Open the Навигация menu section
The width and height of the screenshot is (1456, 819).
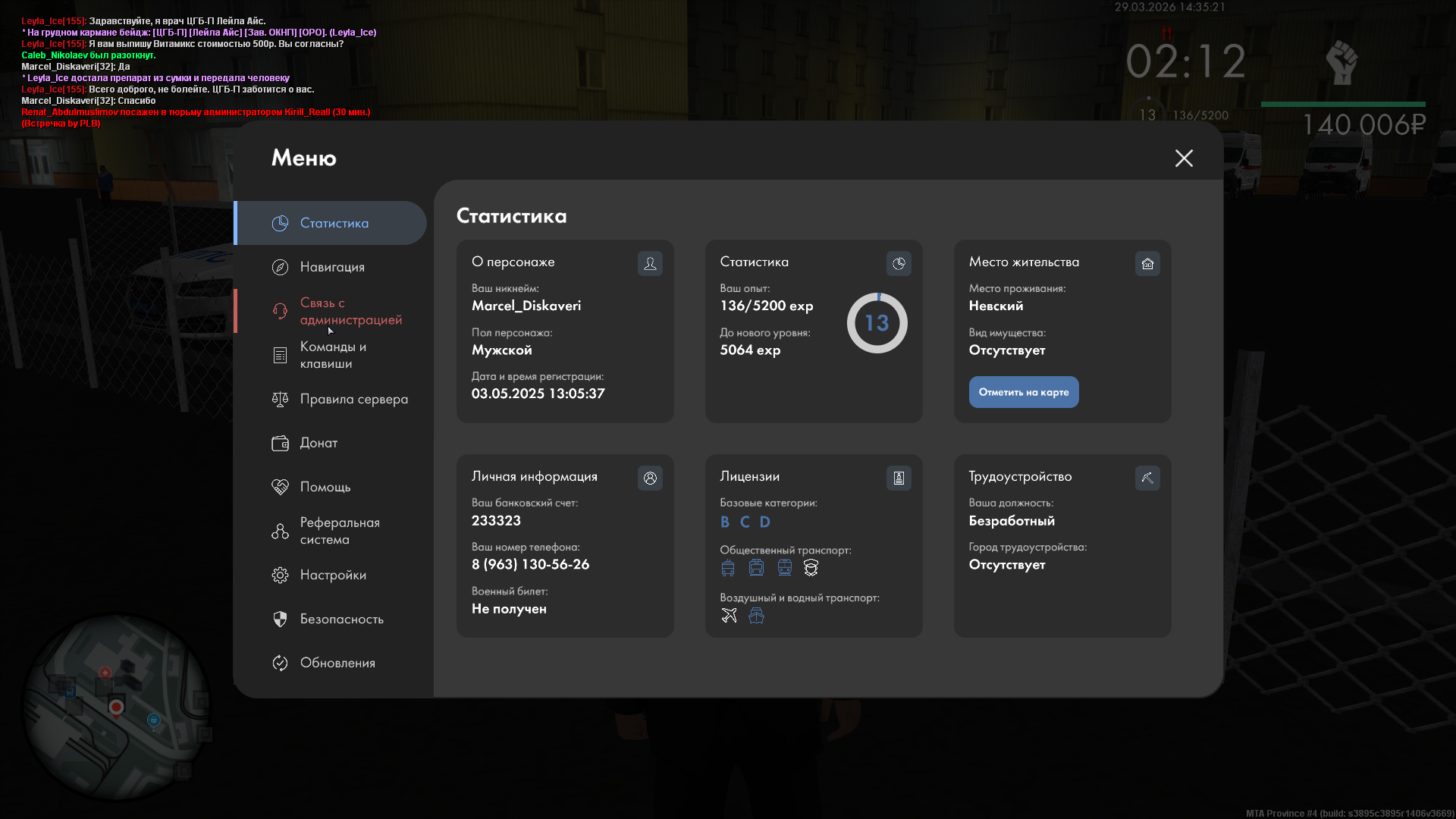point(332,267)
